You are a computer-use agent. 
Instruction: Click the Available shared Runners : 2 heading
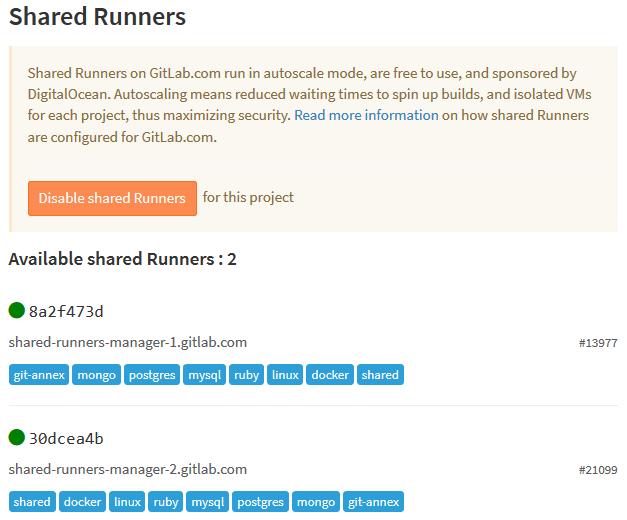click(122, 259)
